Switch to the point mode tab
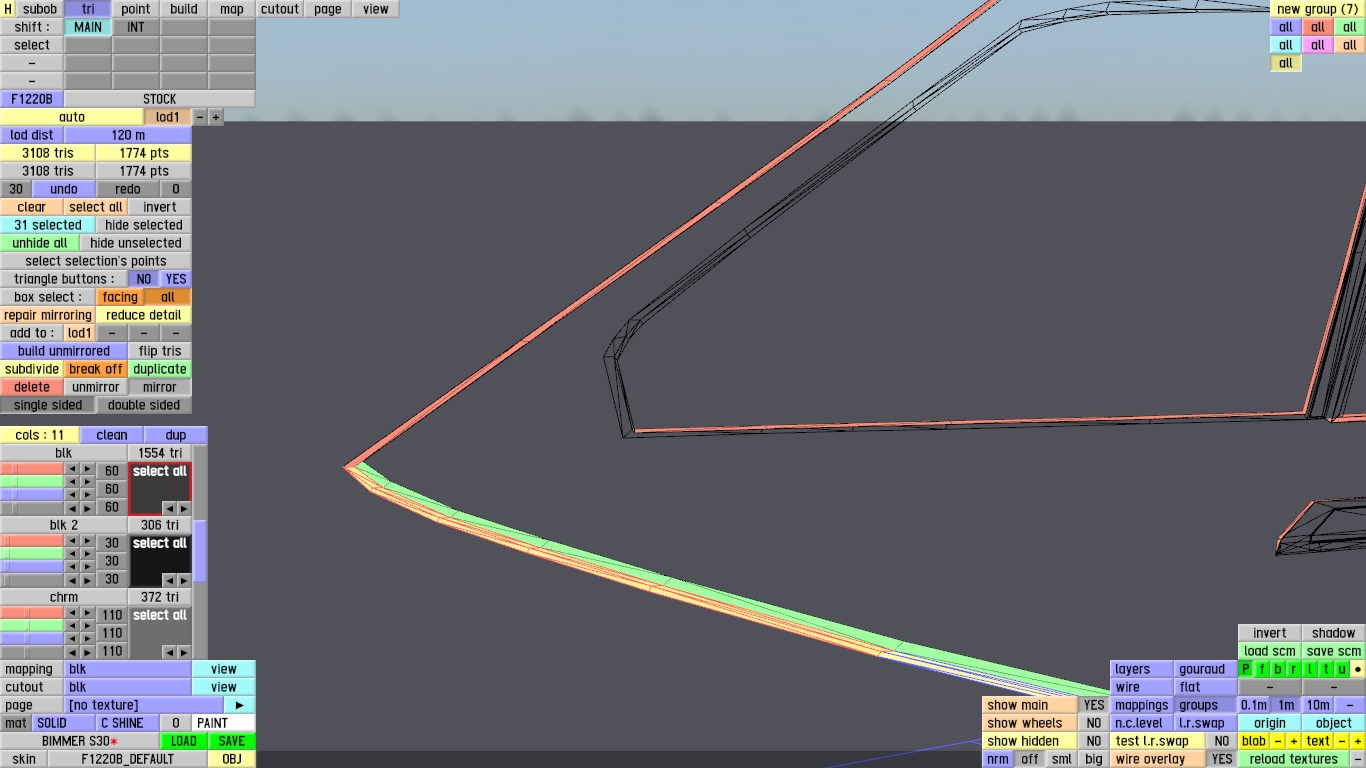 tap(136, 9)
